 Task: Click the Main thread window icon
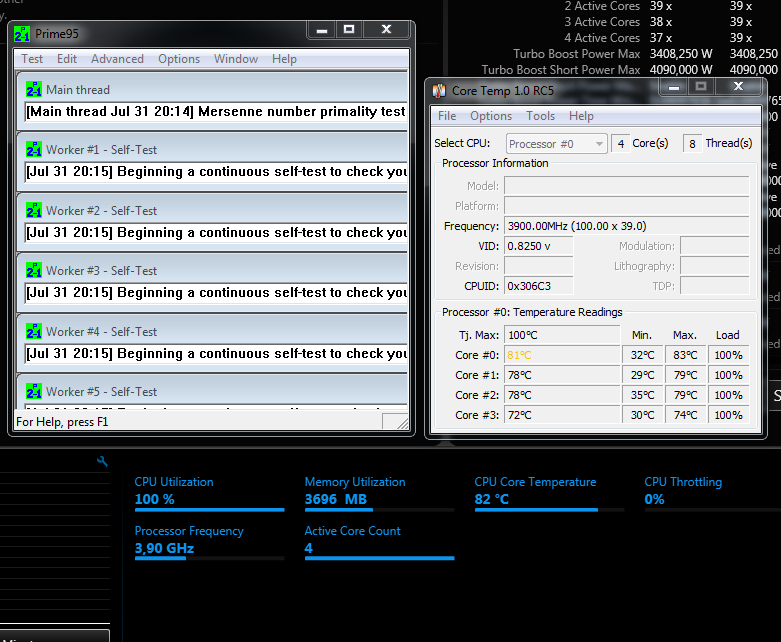[34, 89]
